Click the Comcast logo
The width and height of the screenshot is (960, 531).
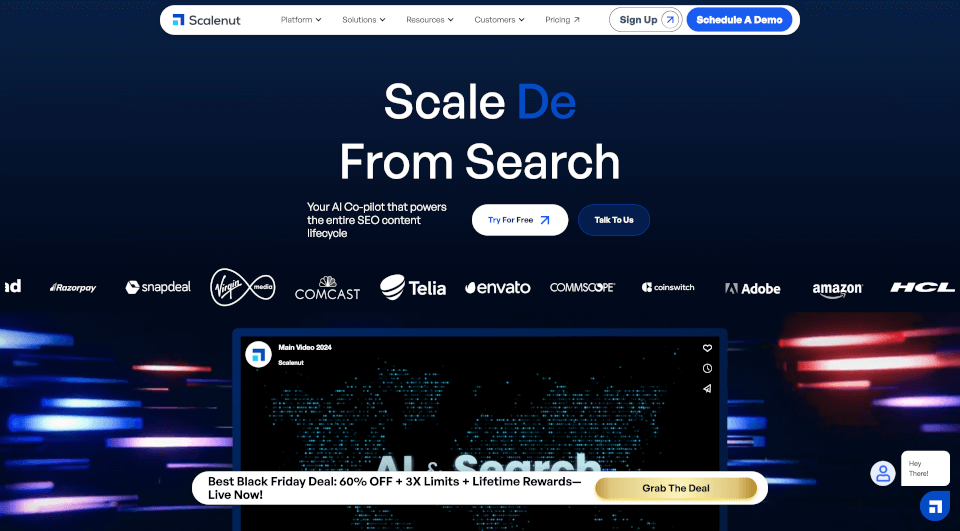[x=328, y=288]
